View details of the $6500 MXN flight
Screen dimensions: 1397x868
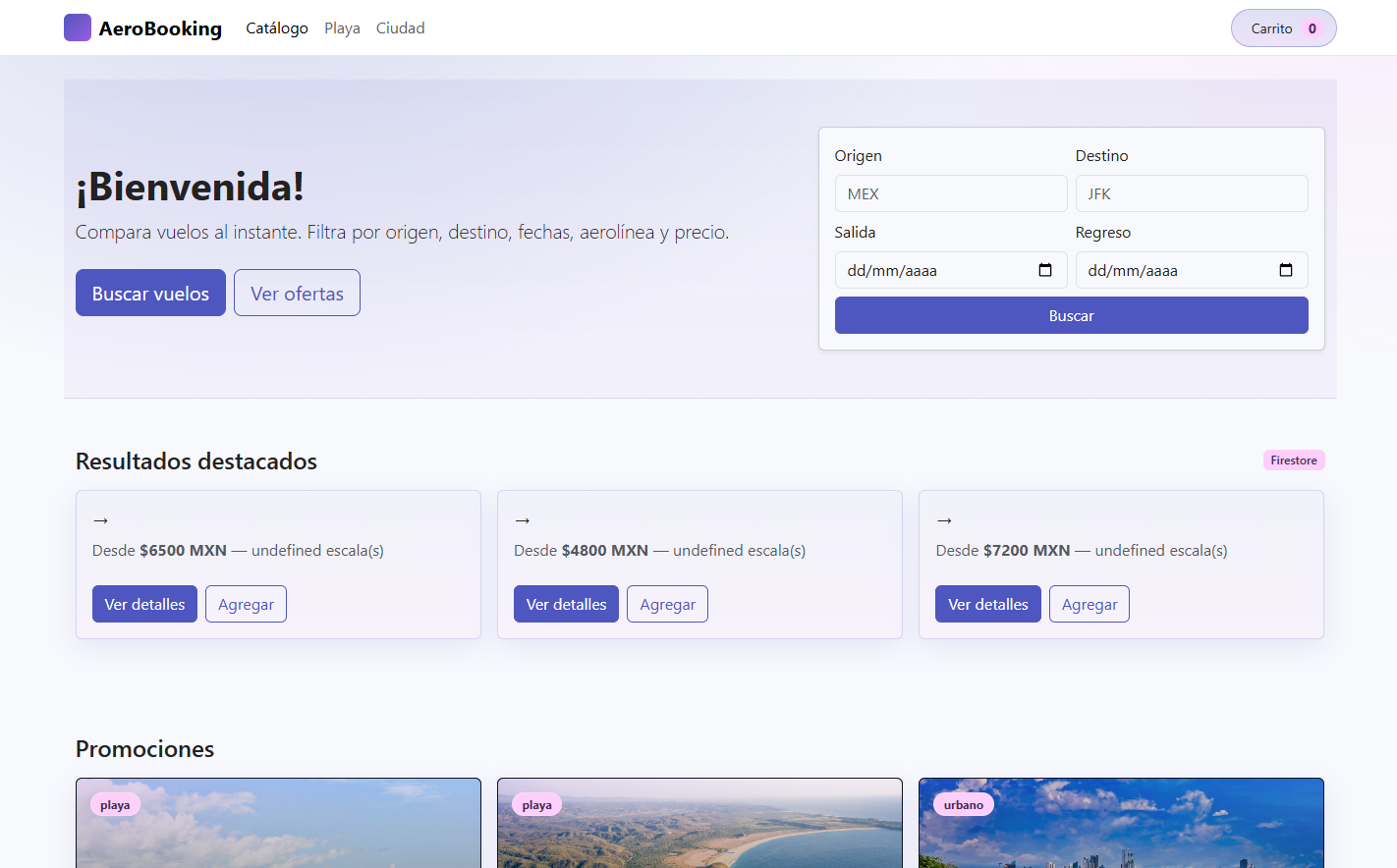click(144, 605)
